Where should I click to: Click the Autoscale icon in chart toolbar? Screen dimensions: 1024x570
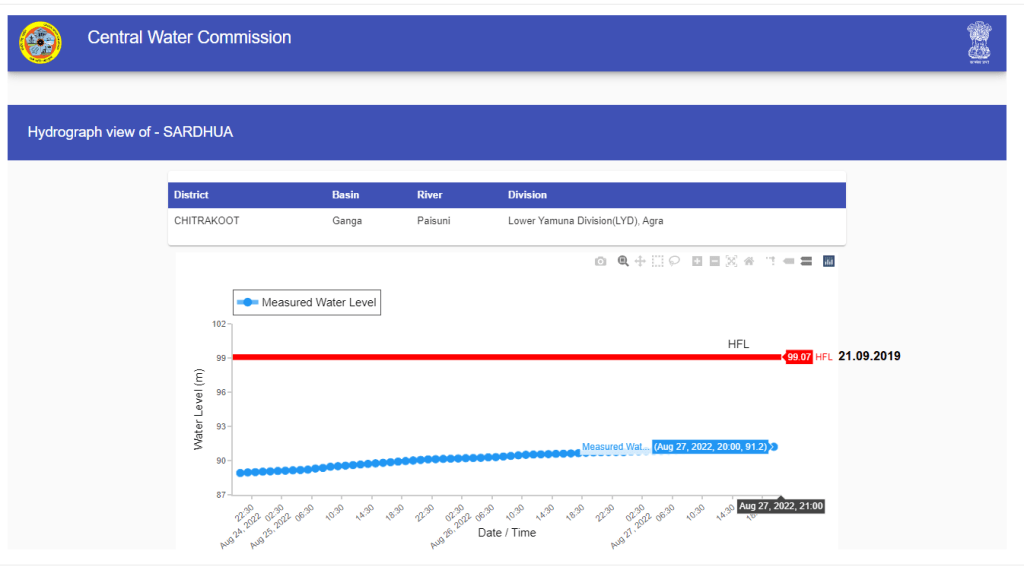[731, 261]
